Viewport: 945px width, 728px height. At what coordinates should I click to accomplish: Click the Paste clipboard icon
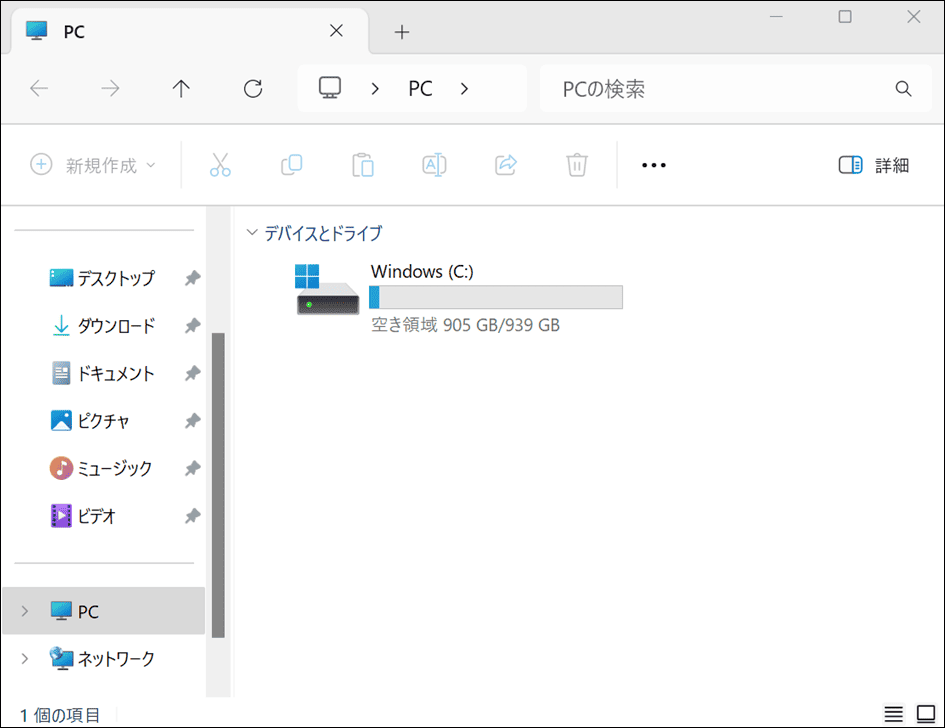(363, 165)
